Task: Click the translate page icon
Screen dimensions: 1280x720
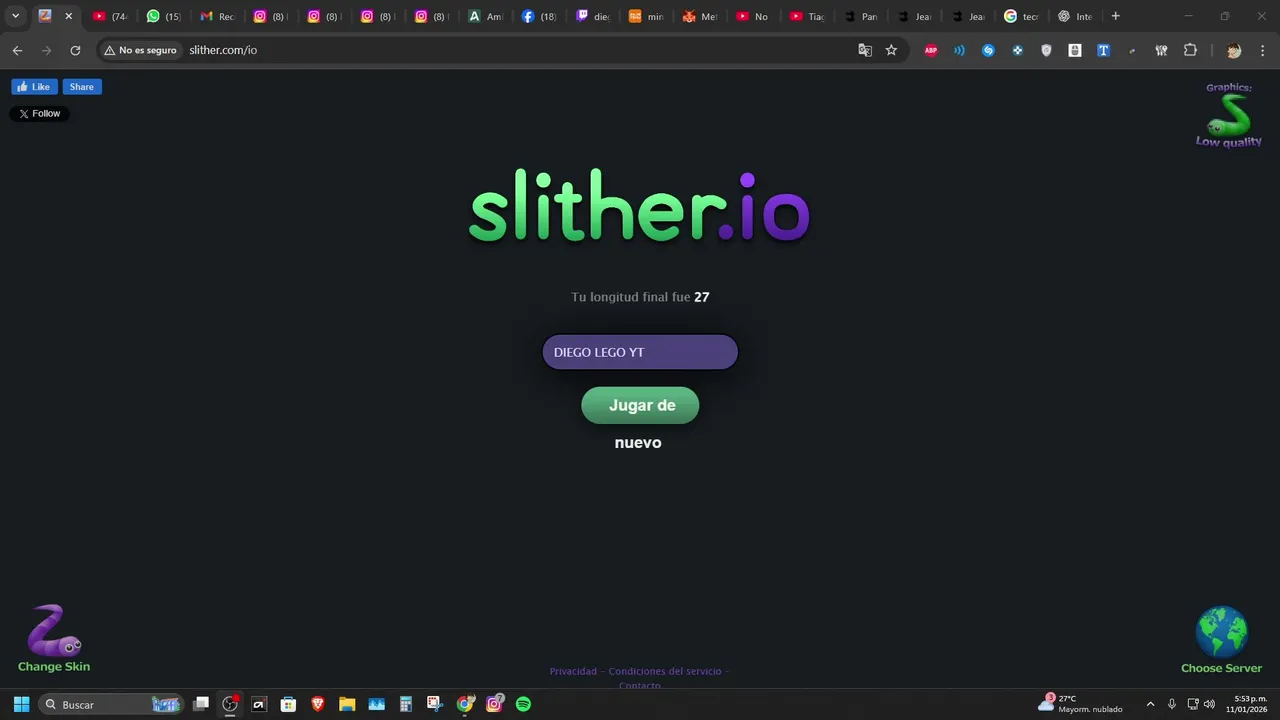Action: [865, 50]
